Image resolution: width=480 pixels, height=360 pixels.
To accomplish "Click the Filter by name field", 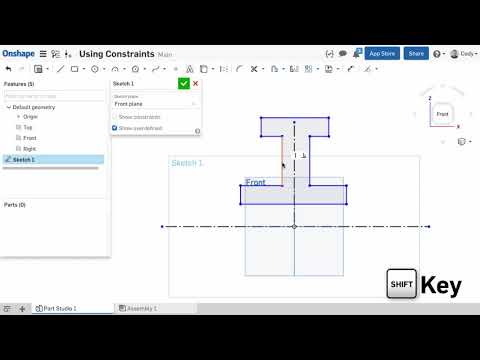I will [x=53, y=96].
